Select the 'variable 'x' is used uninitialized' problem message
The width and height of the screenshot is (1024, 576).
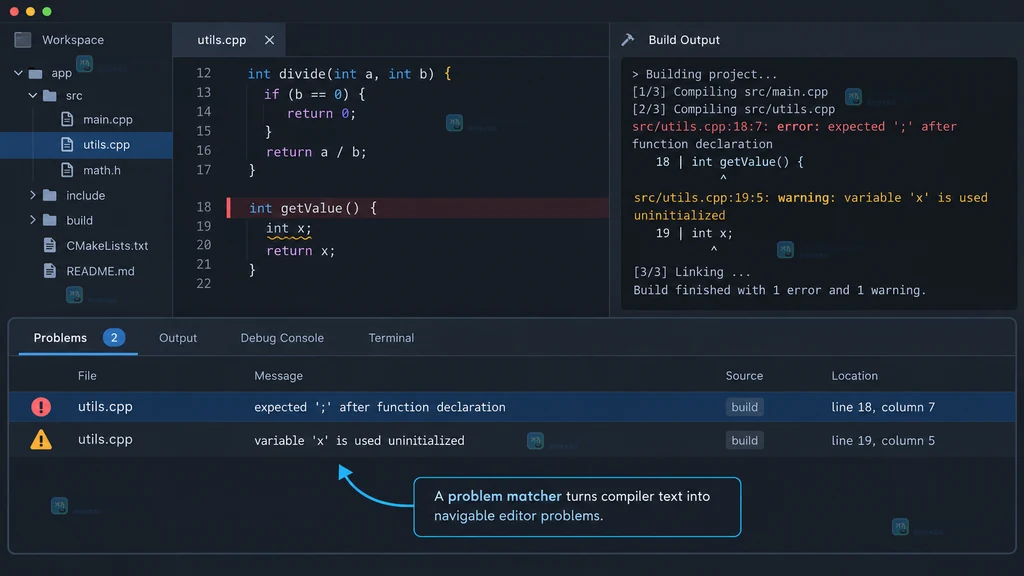click(359, 440)
